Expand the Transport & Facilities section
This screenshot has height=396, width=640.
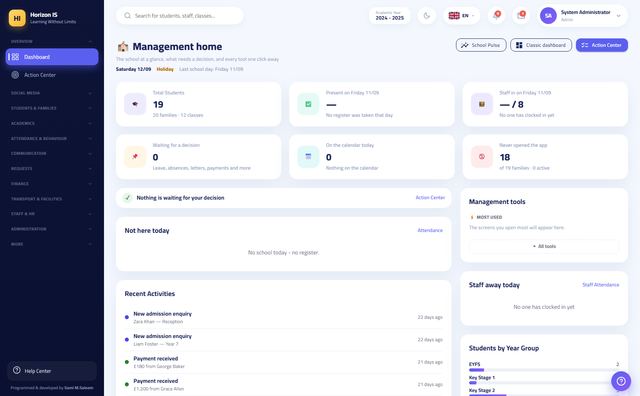52,199
